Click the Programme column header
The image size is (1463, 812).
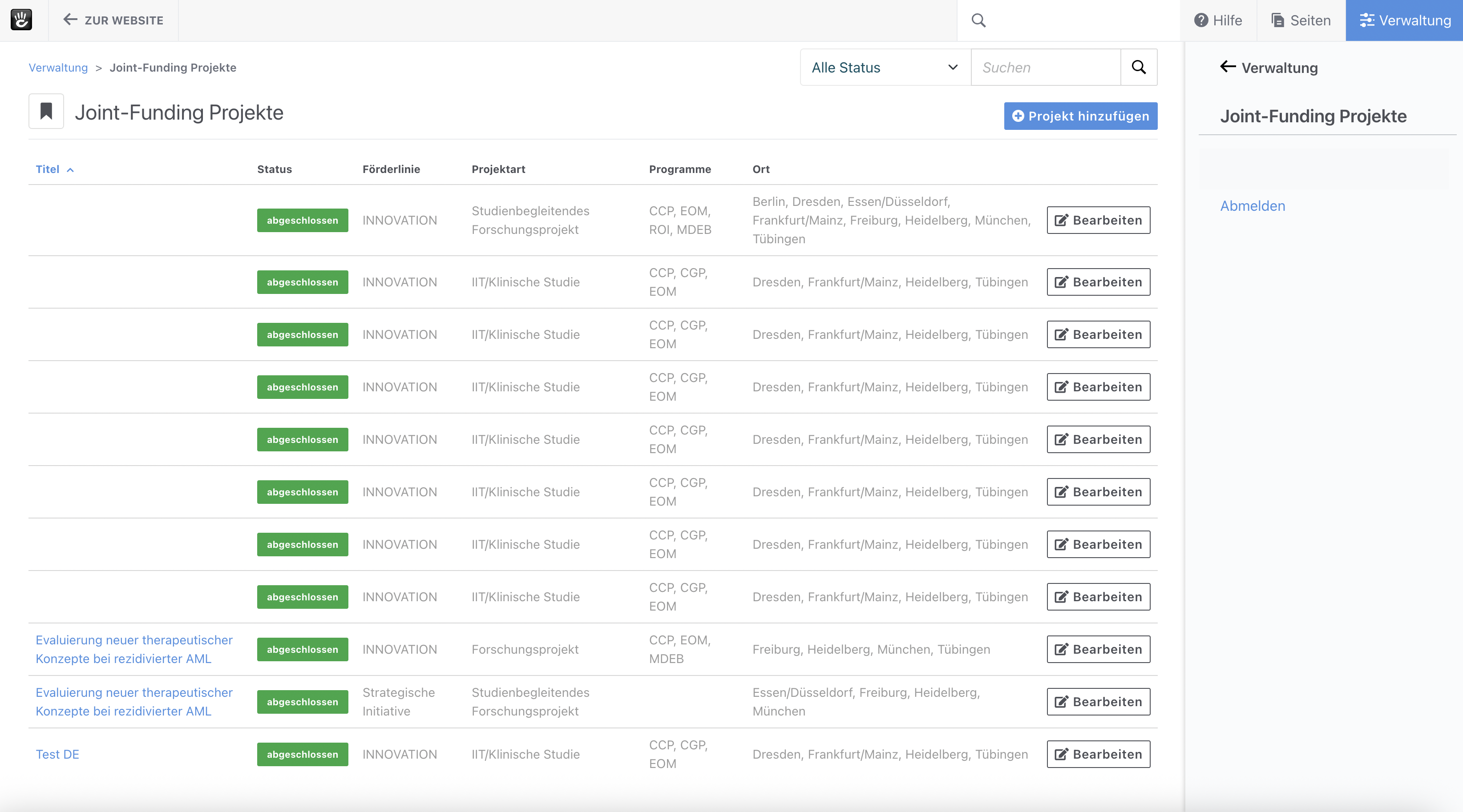680,169
